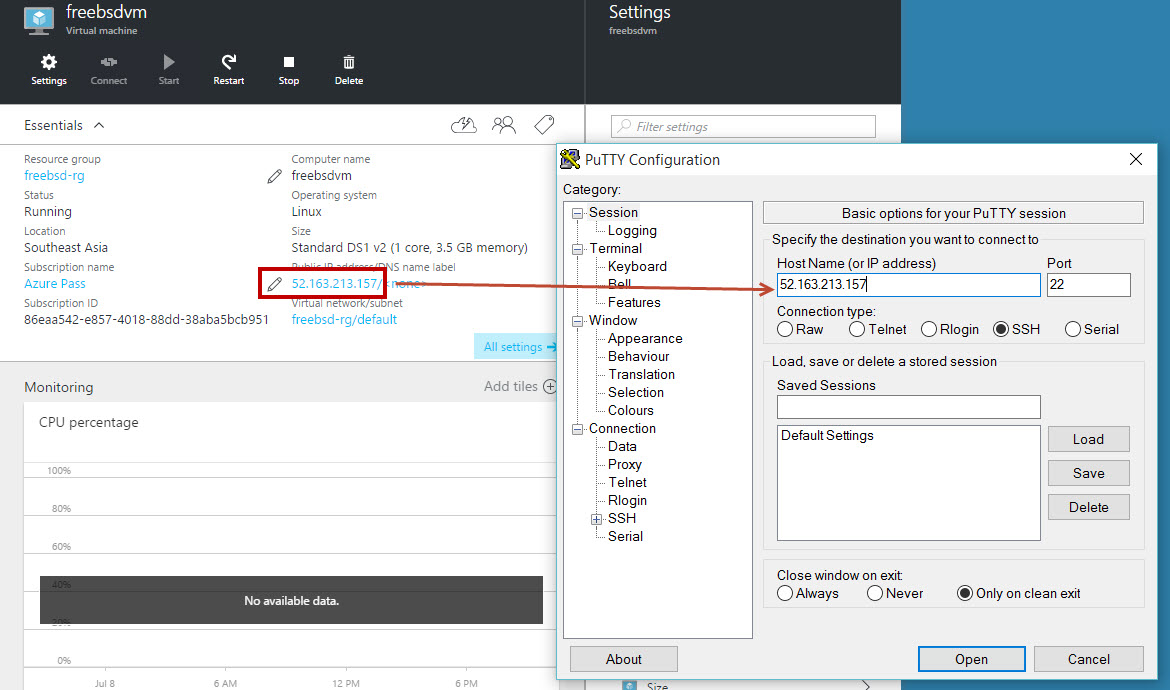
Task: Click Add tiles plus icon in Monitoring
Action: pos(550,386)
